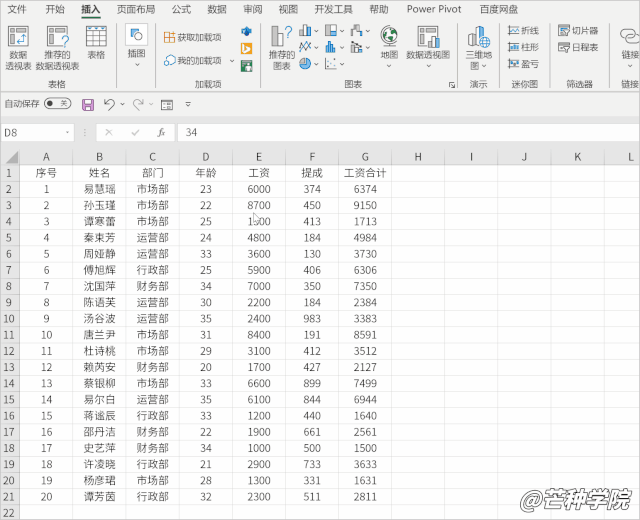Click the Bing Maps add-in icon
Screen dimensions: 640x520
coord(246,49)
